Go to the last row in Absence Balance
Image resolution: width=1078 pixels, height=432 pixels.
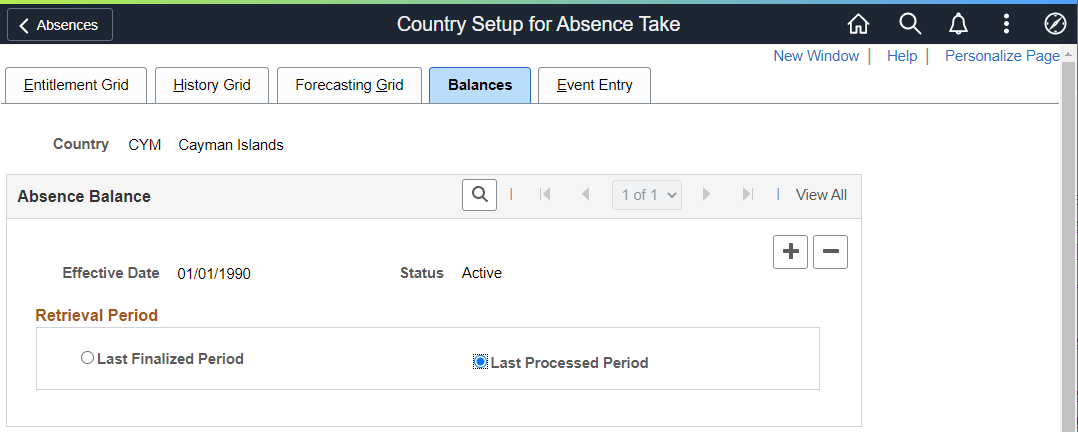click(x=747, y=195)
